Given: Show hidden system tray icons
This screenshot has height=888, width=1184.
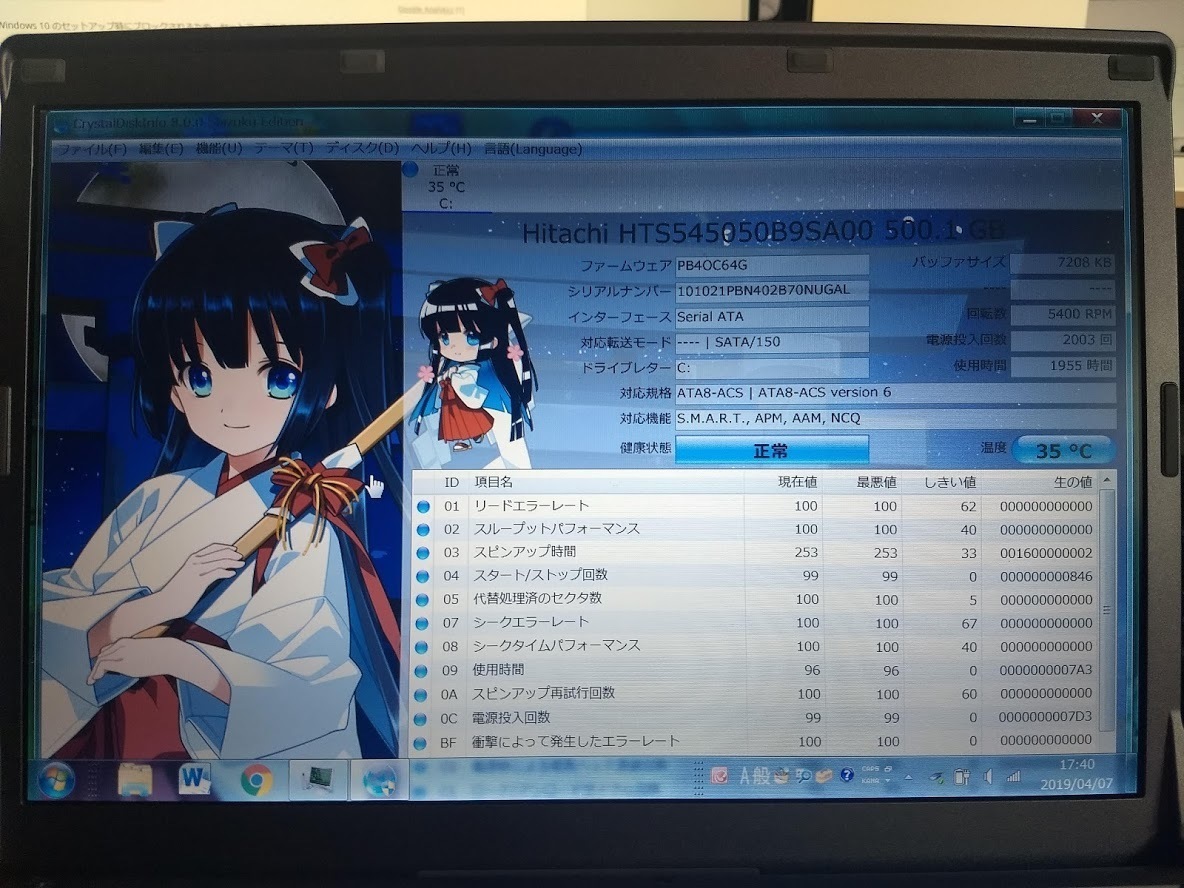Looking at the screenshot, I should (908, 777).
